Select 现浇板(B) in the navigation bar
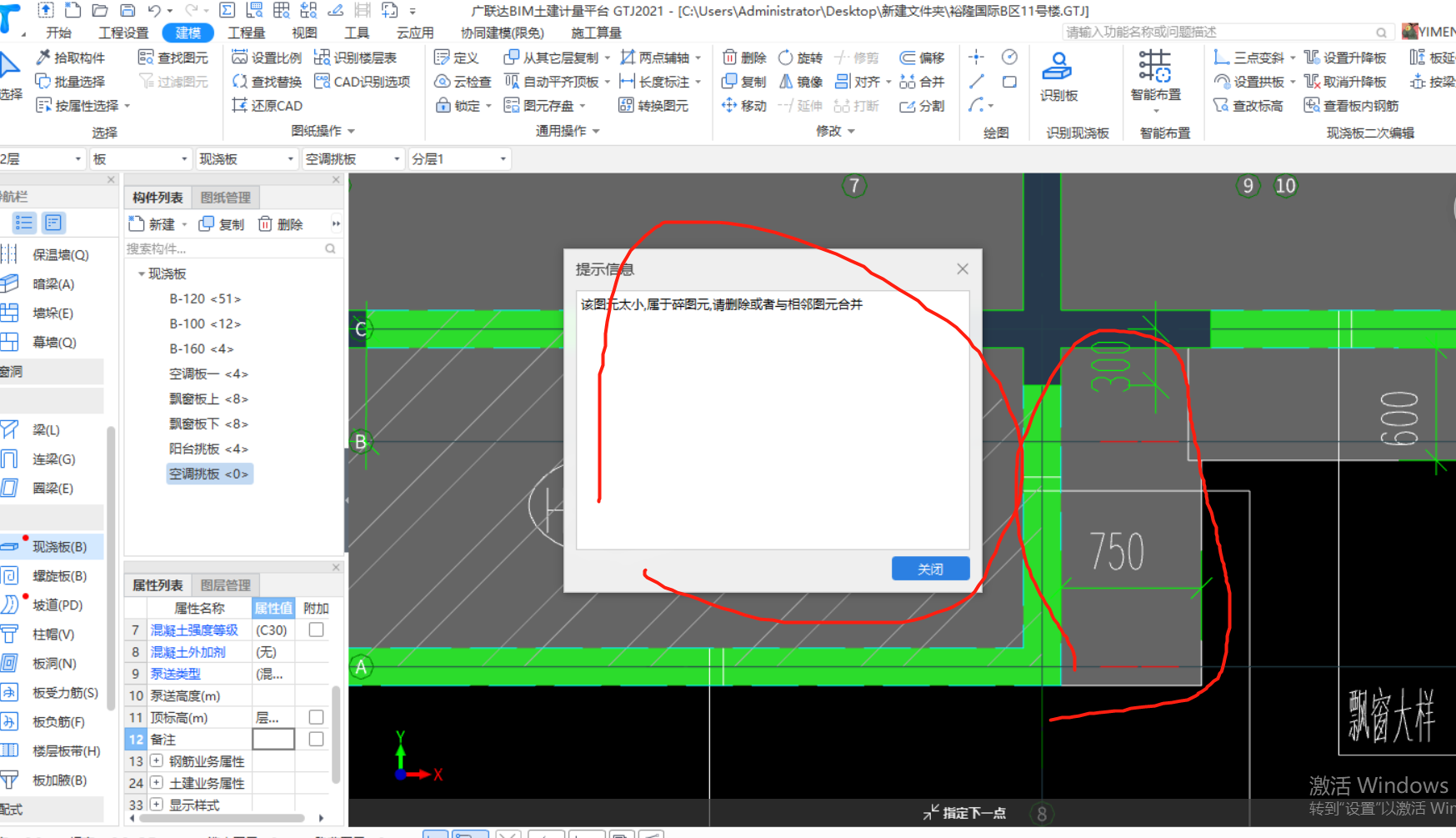The image size is (1456, 838). (x=52, y=546)
